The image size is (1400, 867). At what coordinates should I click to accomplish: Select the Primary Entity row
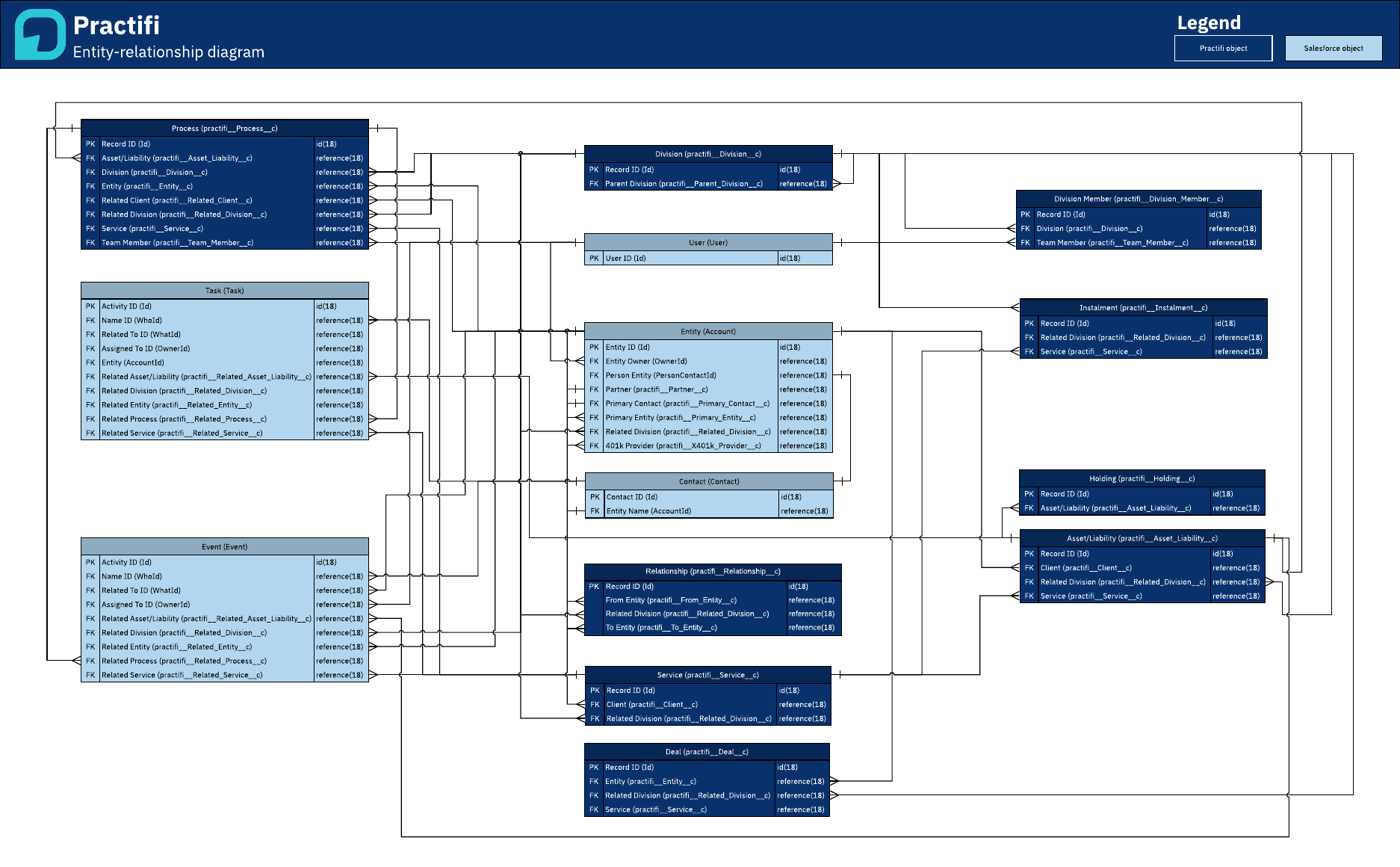(708, 418)
